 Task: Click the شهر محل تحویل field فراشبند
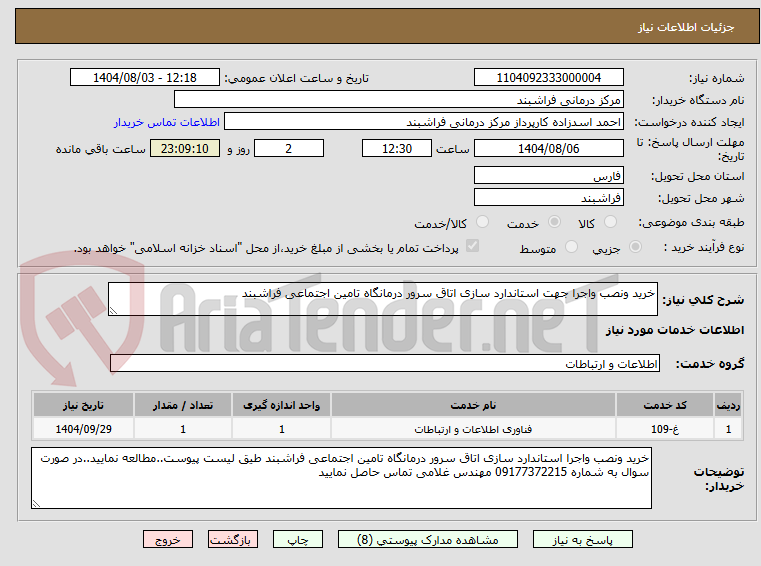pos(548,198)
